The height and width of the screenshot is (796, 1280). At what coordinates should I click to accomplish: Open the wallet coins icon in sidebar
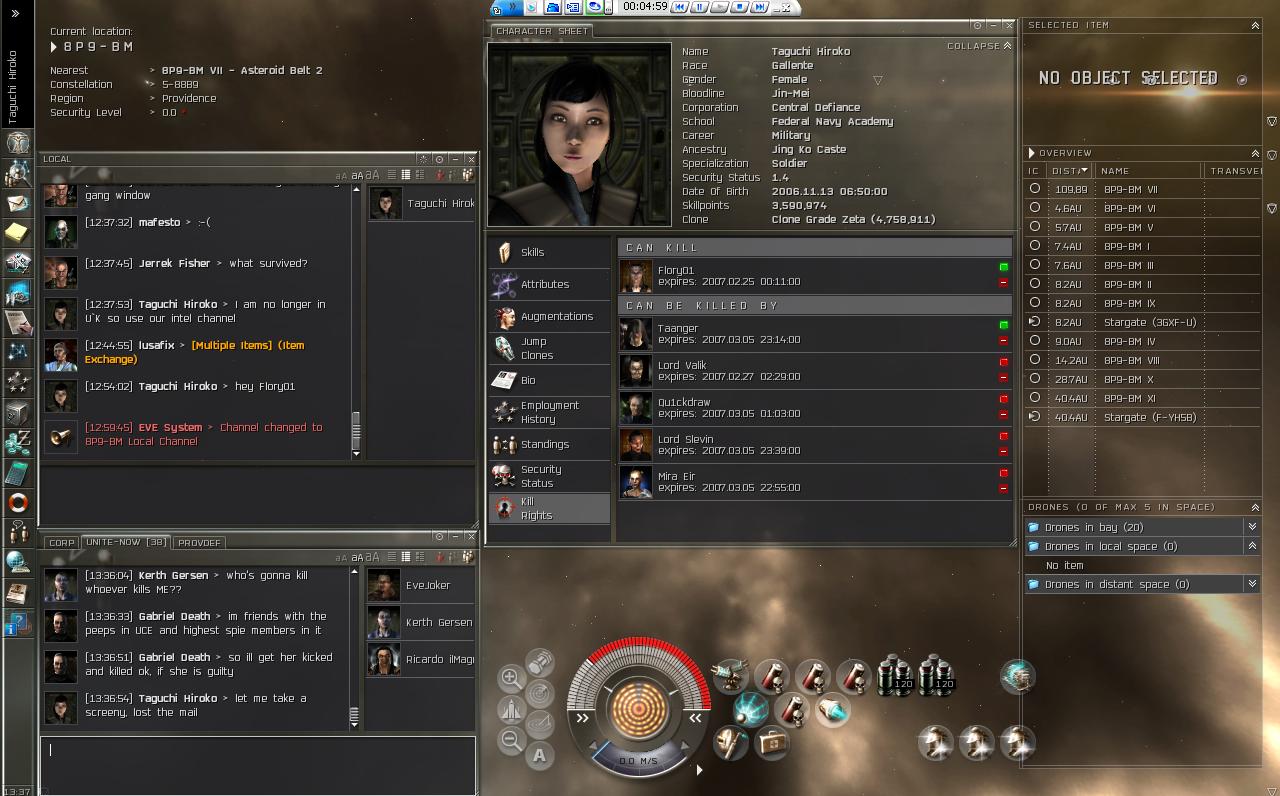[x=17, y=442]
